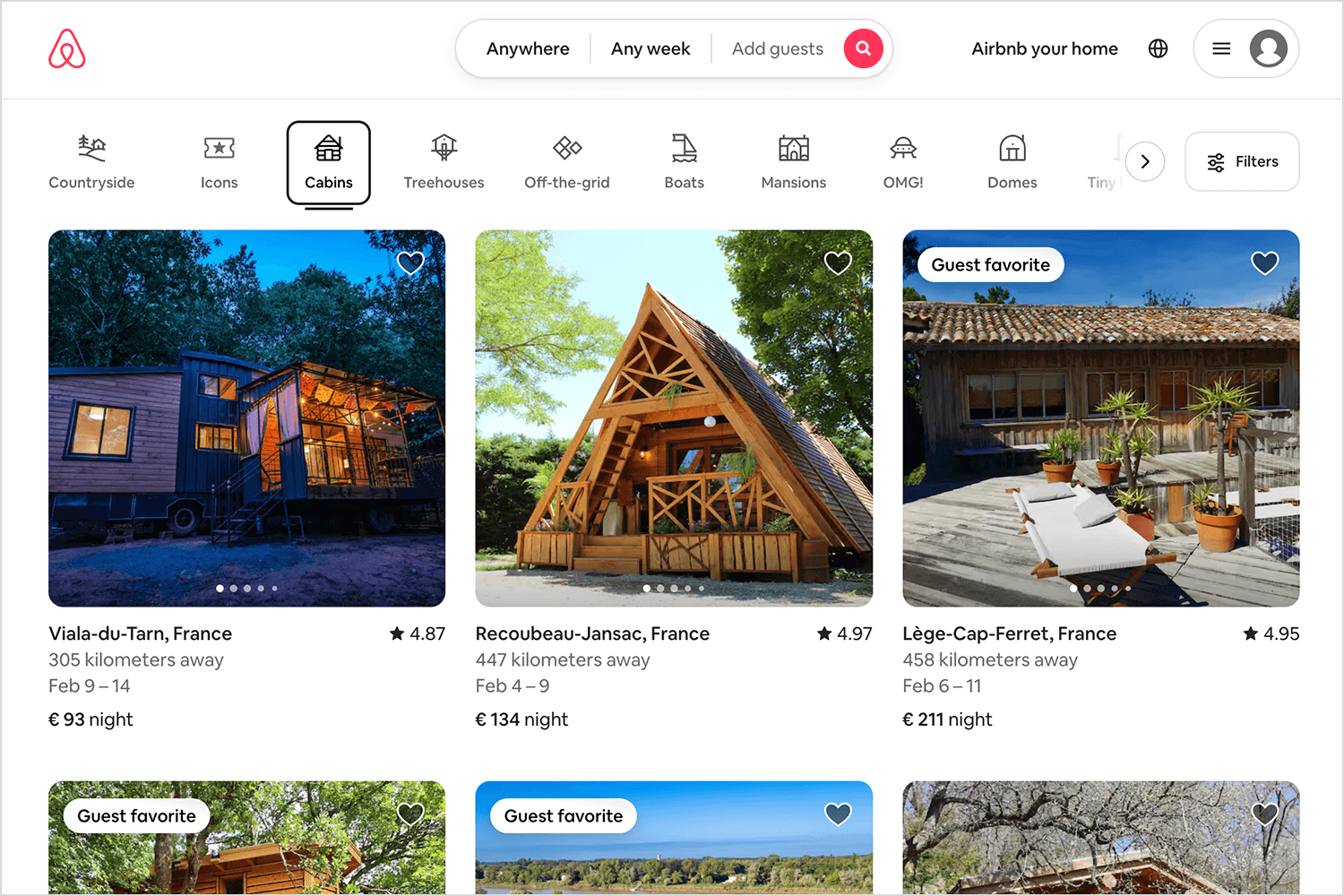Click Add guests in the search bar
Image resolution: width=1344 pixels, height=896 pixels.
pos(778,48)
